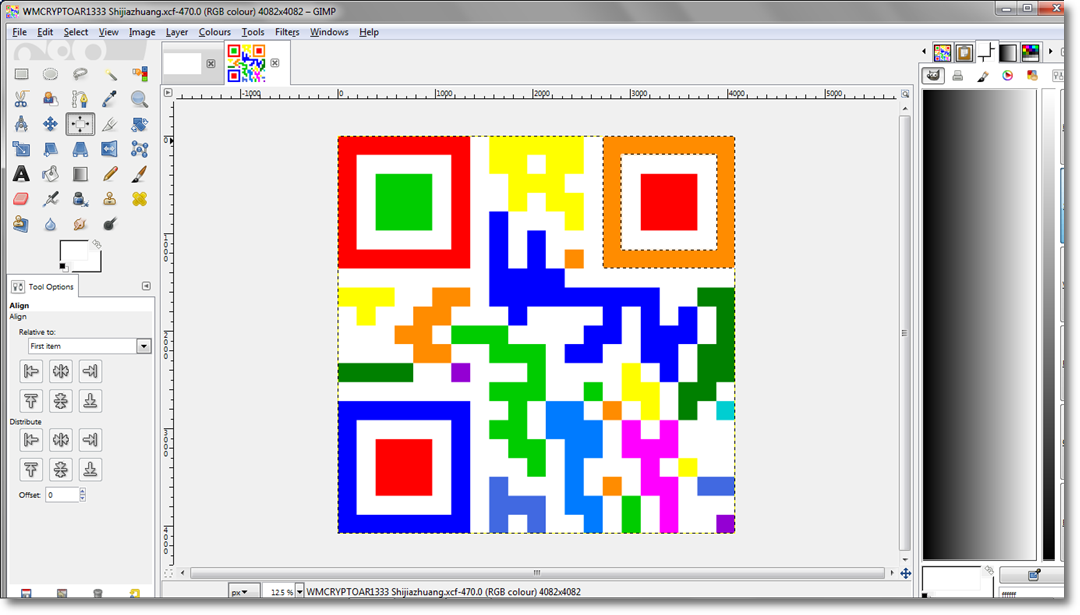Screen dimensions: 1080x615
Task: Select the Foreground Select tool
Action: [x=50, y=99]
